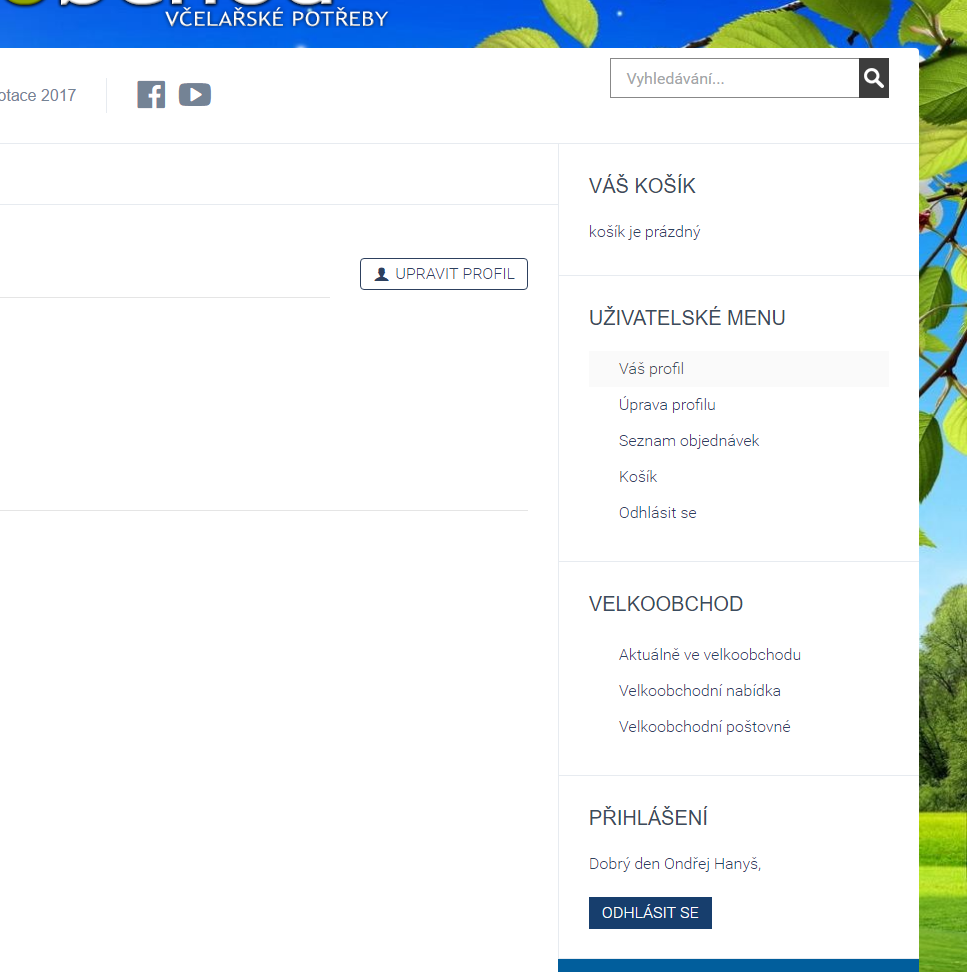
Task: Select Úprava profilu menu item
Action: click(667, 405)
